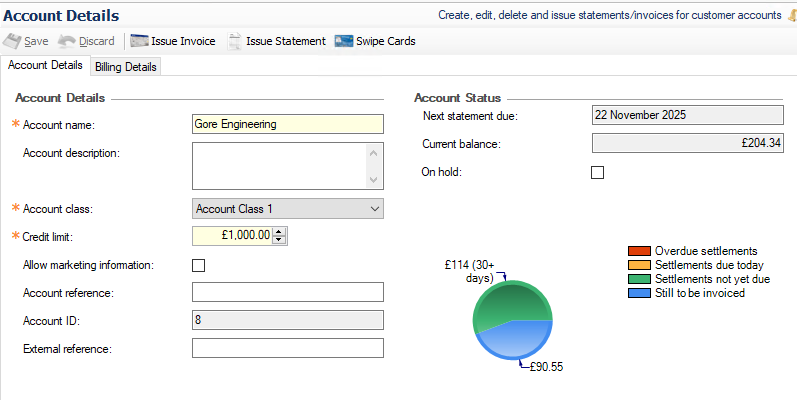Increase credit limit with up arrow
Screen dimensions: 797x400
point(279,231)
